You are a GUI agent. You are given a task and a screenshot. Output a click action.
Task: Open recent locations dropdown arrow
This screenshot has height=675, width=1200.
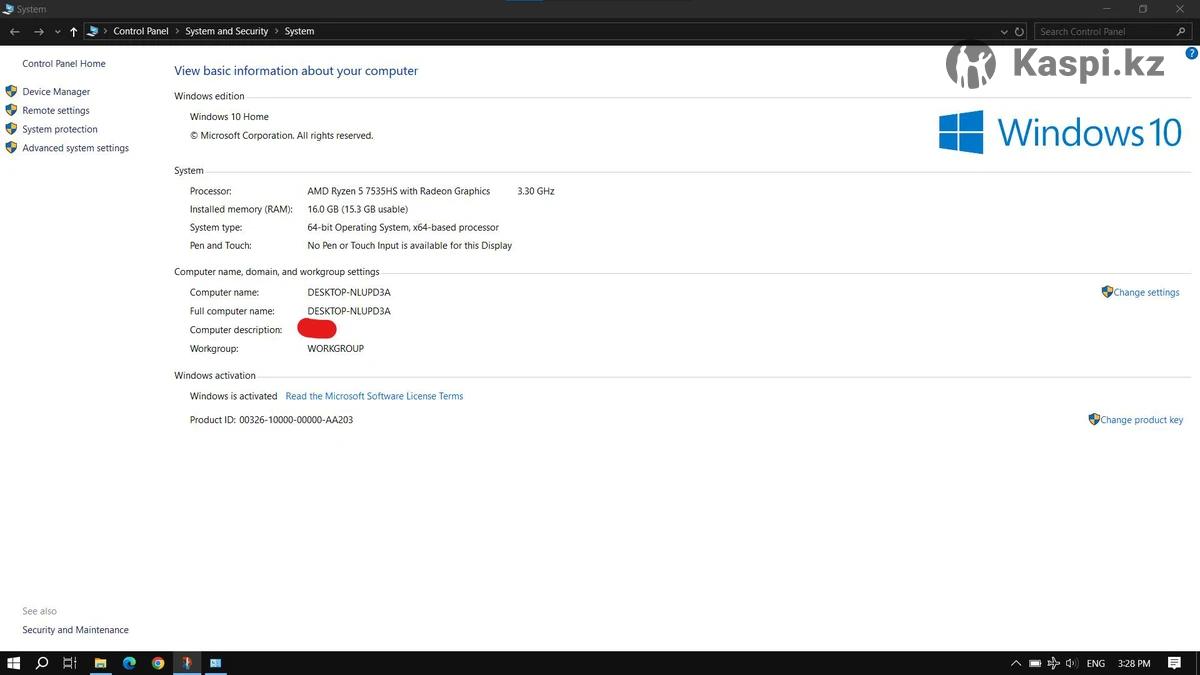(57, 32)
